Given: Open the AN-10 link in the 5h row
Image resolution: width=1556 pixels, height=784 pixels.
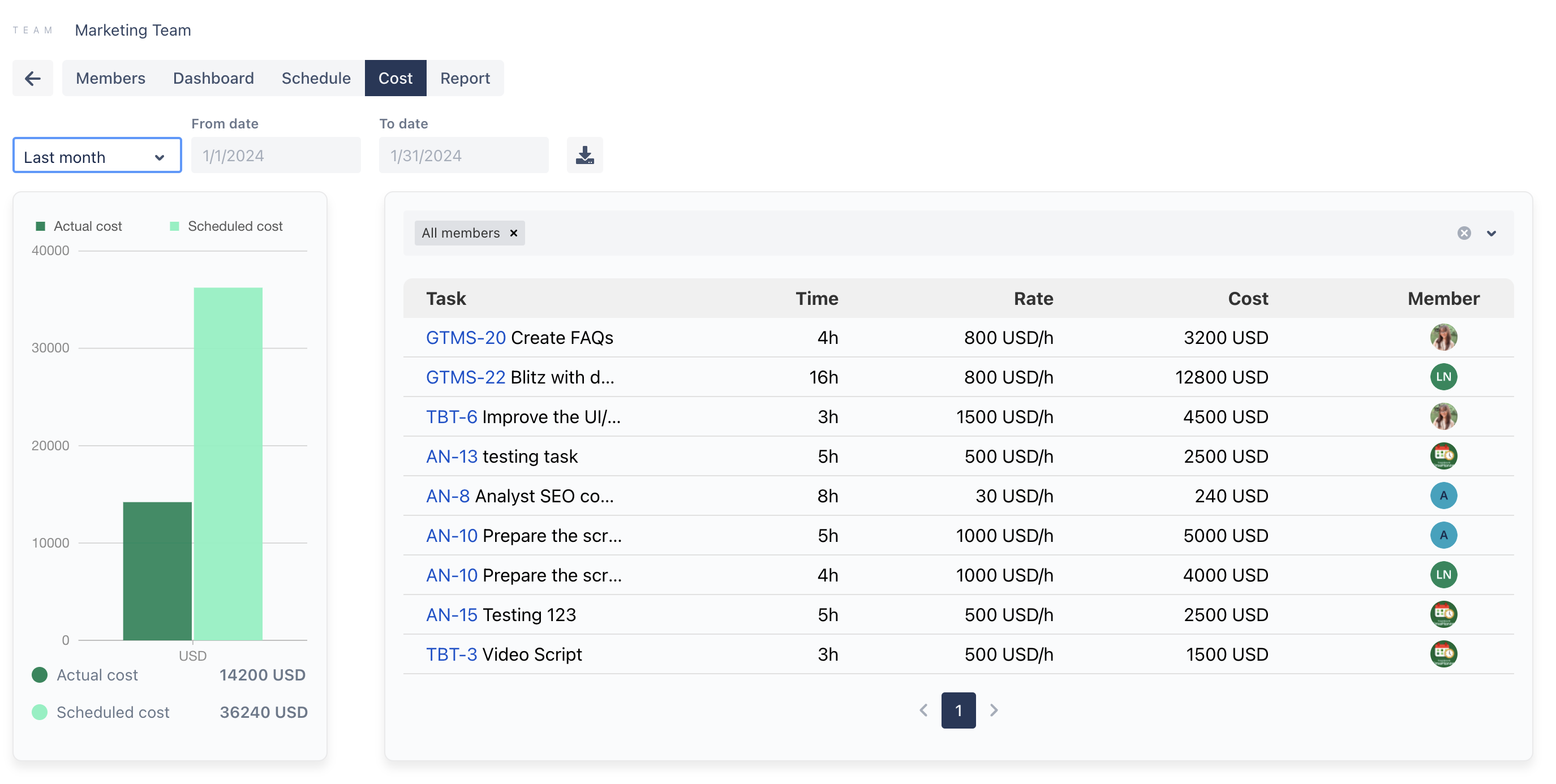Looking at the screenshot, I should [451, 535].
